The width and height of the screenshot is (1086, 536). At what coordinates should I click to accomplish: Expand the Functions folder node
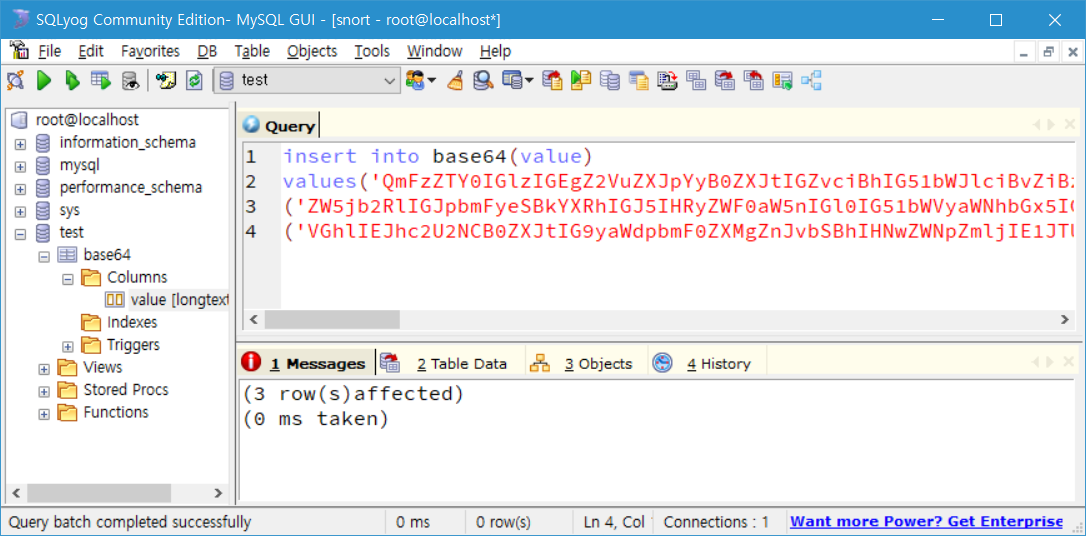[44, 414]
